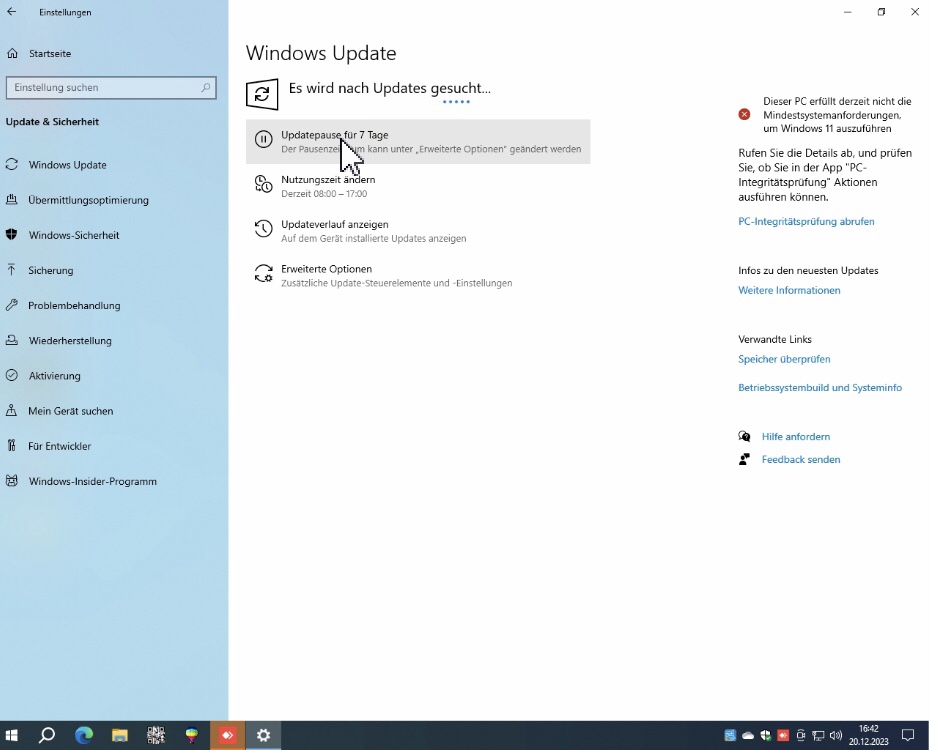Click the update refresh status icon
The width and height of the screenshot is (929, 750).
coord(262,94)
